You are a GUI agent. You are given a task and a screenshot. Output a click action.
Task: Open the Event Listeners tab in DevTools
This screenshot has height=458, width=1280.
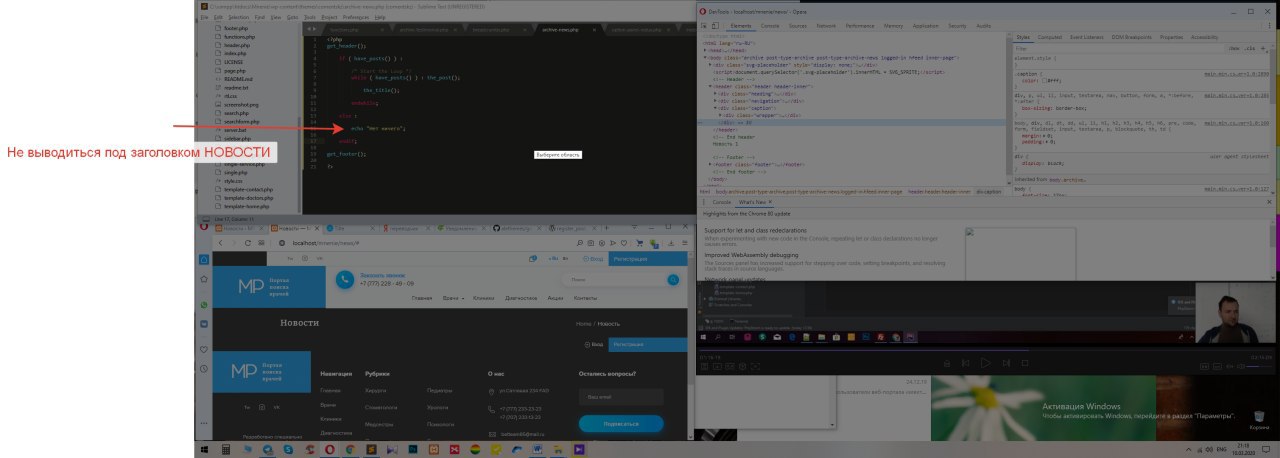click(x=1086, y=37)
